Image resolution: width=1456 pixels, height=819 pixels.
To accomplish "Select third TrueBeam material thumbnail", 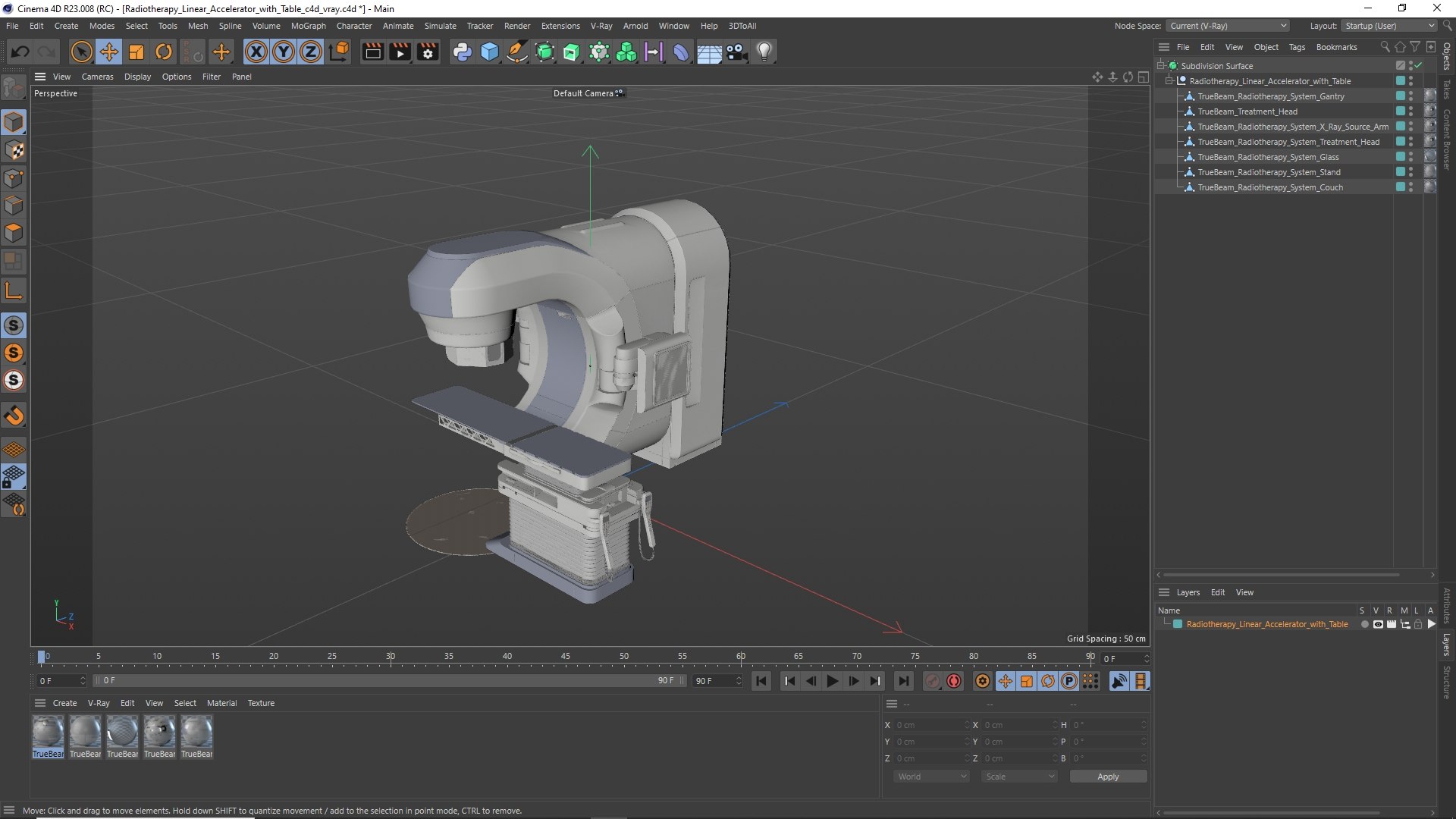I will pyautogui.click(x=122, y=736).
